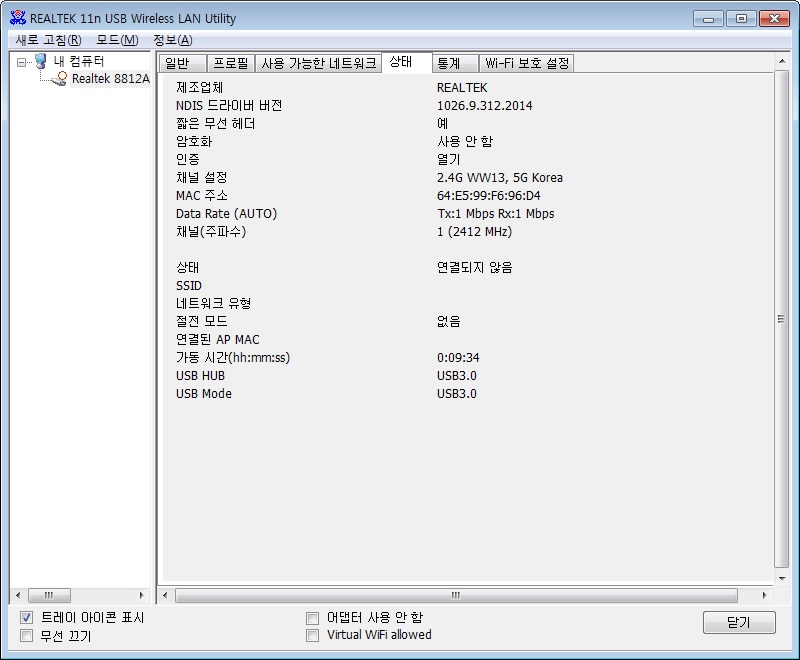Click the channel value 1 (2412 MHz)
This screenshot has width=800, height=660.
tap(474, 232)
